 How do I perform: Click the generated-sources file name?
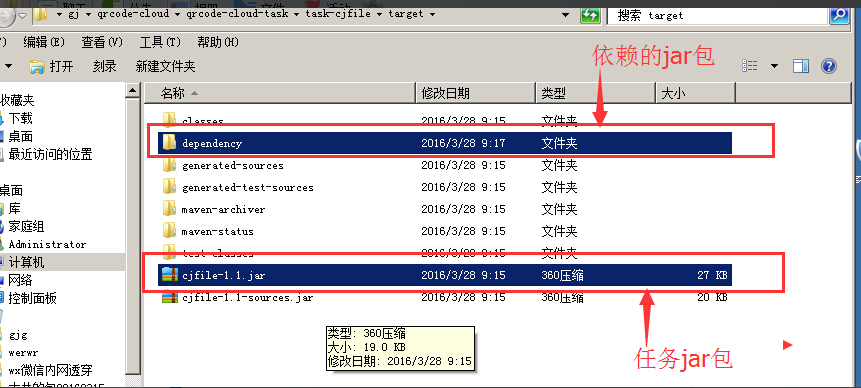[233, 165]
